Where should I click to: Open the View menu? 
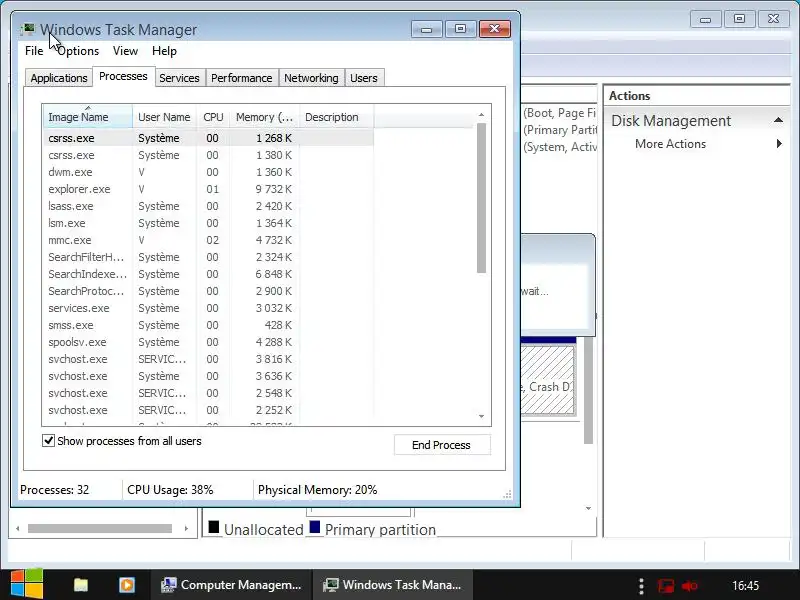[126, 51]
